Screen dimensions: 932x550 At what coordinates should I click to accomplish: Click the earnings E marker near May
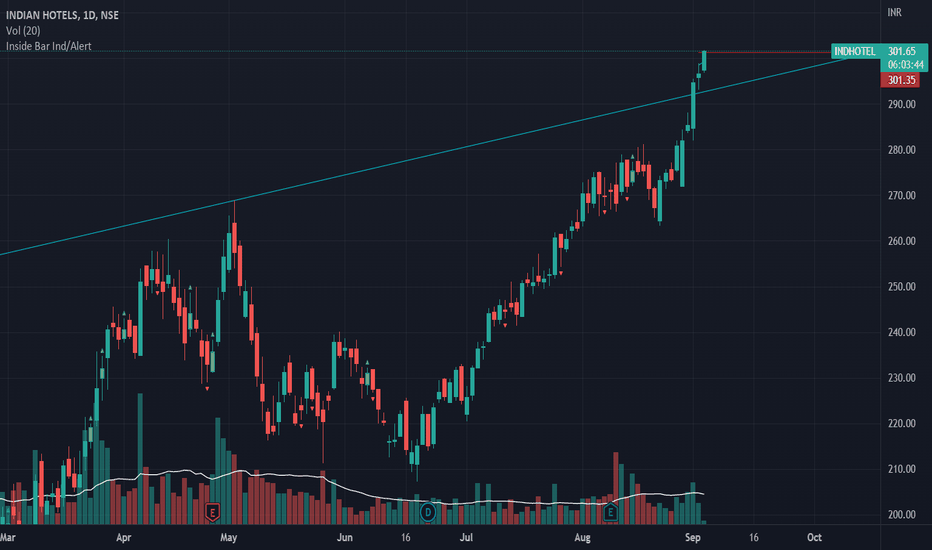[212, 512]
